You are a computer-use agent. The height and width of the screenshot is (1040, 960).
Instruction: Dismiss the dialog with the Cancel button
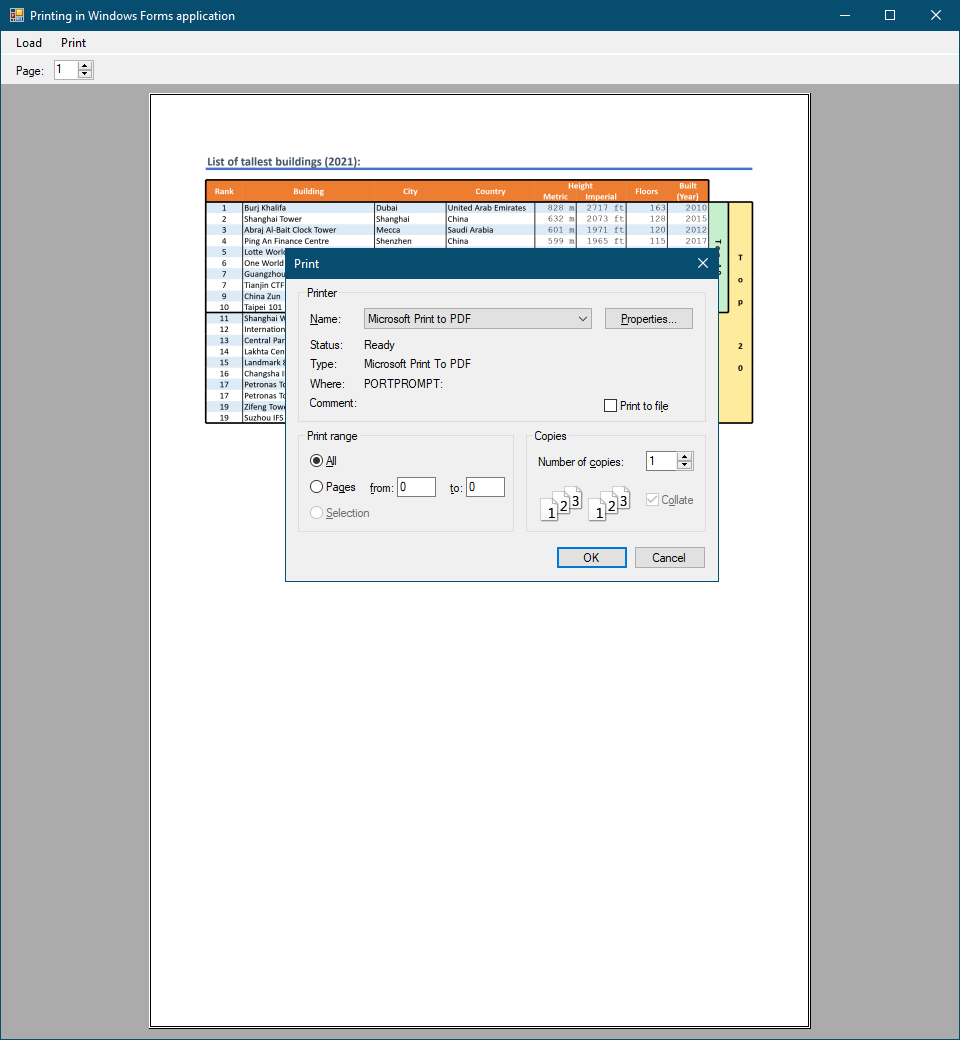click(669, 557)
